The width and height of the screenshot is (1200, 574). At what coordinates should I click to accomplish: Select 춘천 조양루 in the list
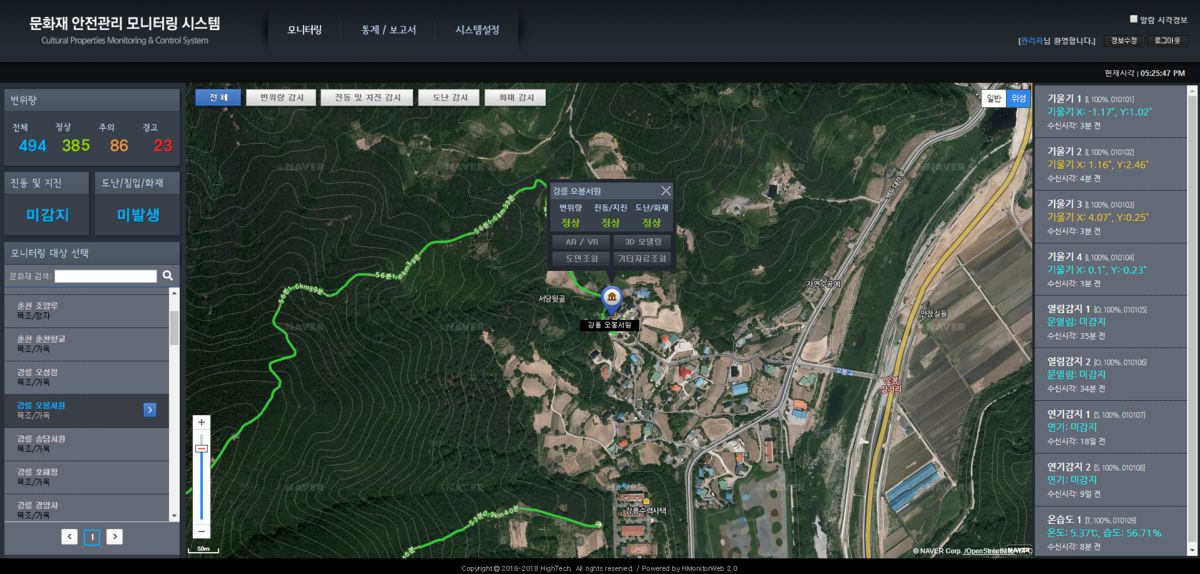pos(86,309)
